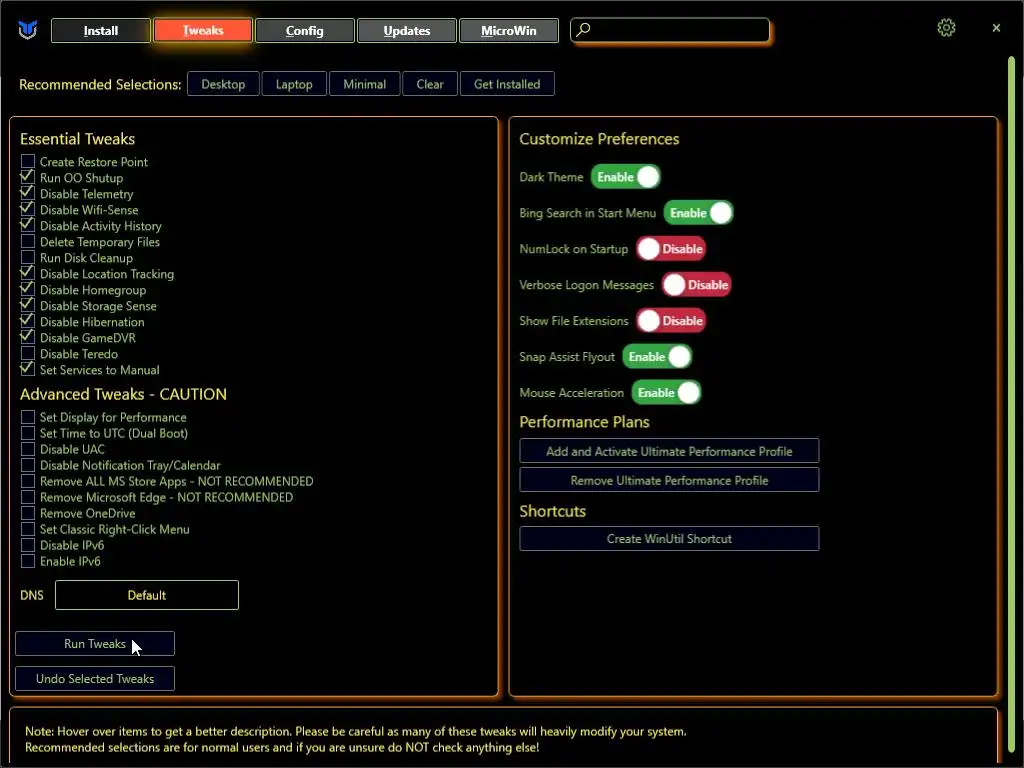Check Enable IPv6
Image resolution: width=1024 pixels, height=768 pixels.
coord(27,561)
